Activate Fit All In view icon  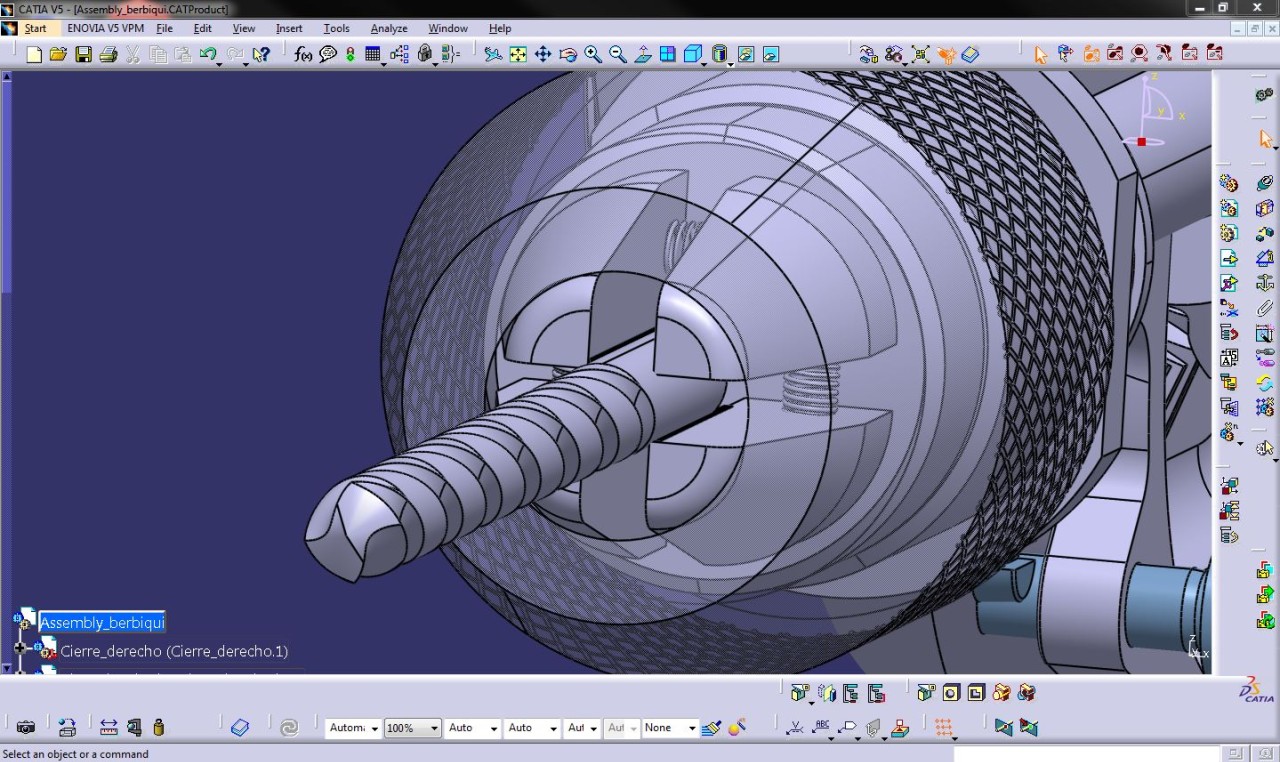tap(518, 54)
